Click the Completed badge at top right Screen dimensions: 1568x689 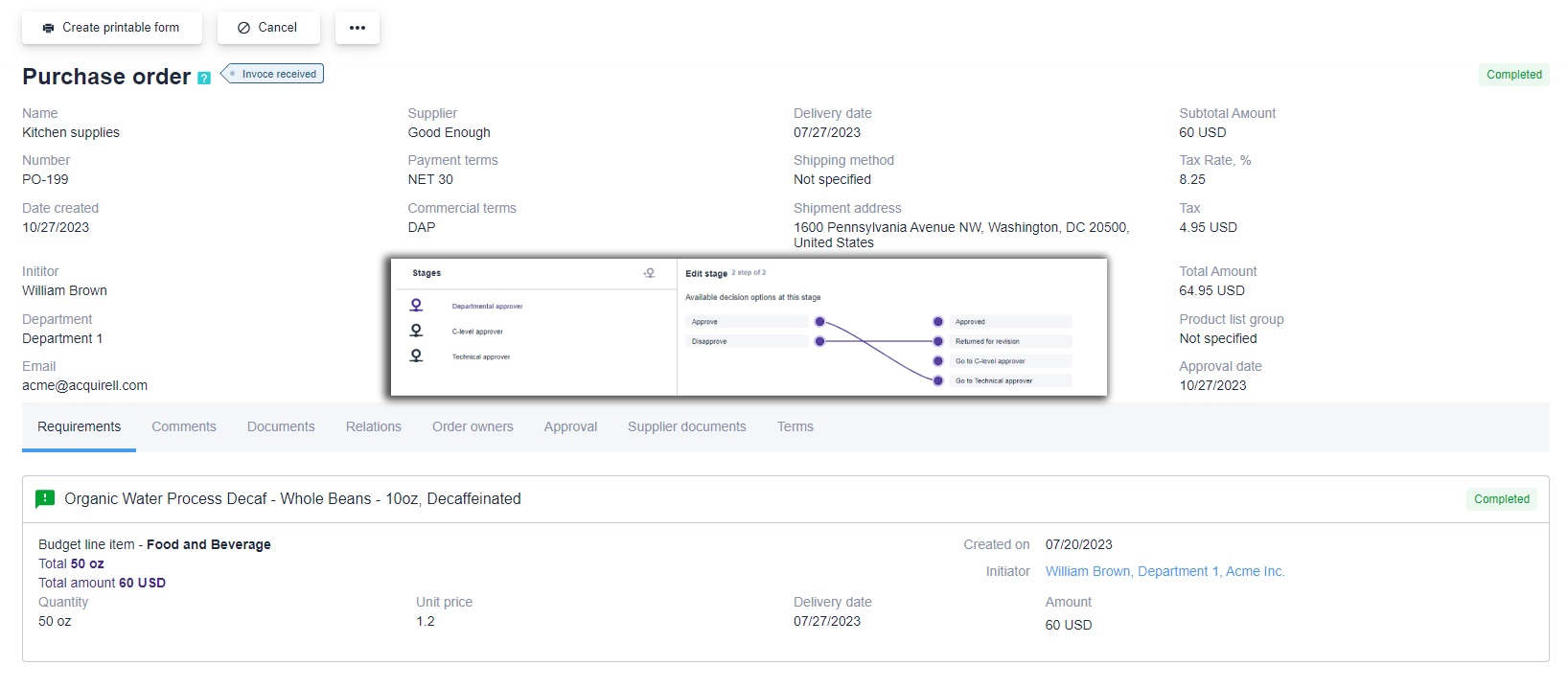(1514, 75)
